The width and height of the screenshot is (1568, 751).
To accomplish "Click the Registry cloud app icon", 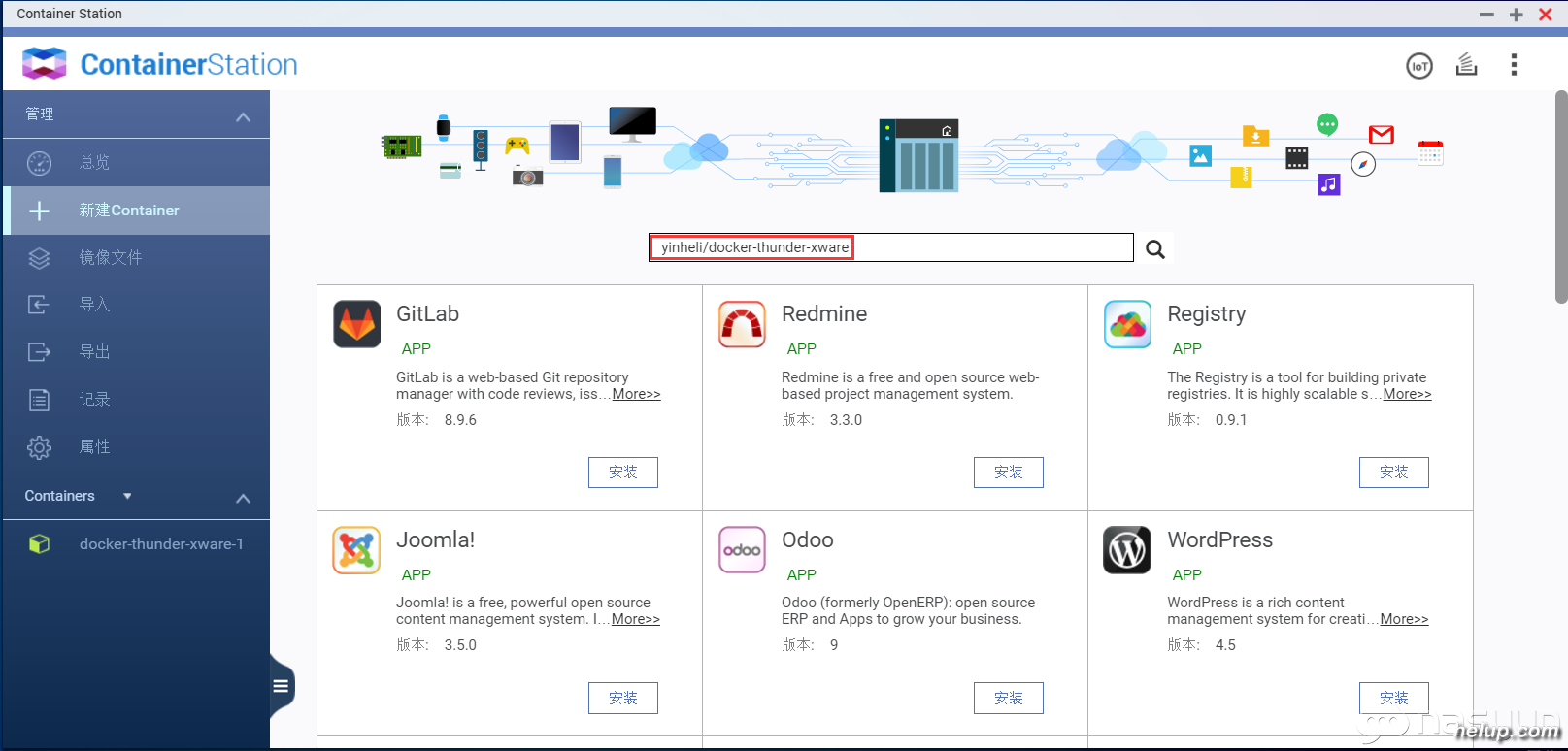I will [x=1128, y=324].
